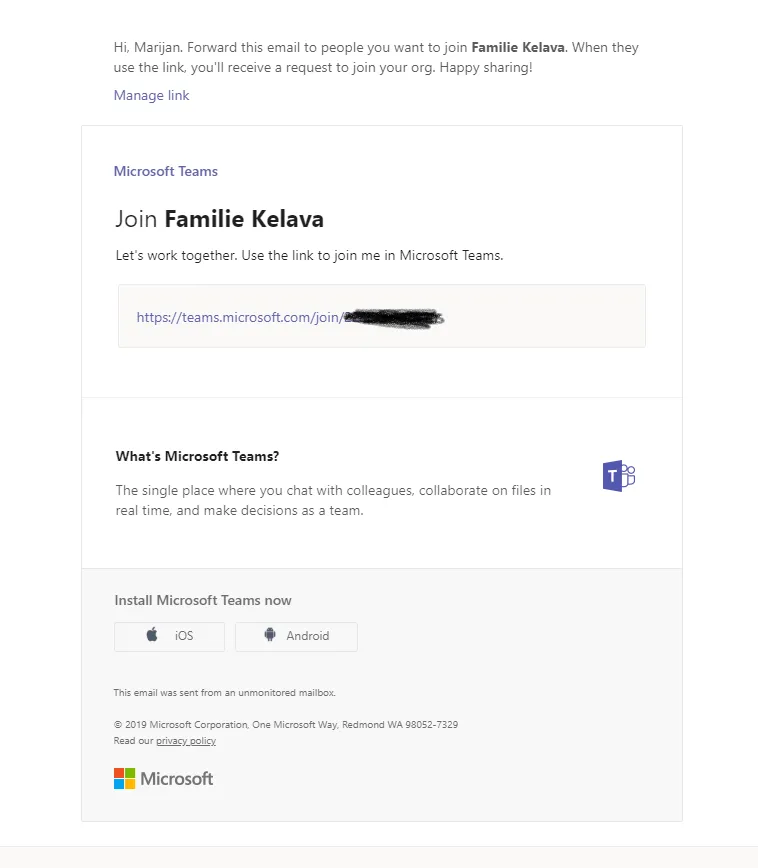Viewport: 758px width, 868px height.
Task: Click the 2019 Microsoft Corporation copyright line
Action: (x=286, y=725)
